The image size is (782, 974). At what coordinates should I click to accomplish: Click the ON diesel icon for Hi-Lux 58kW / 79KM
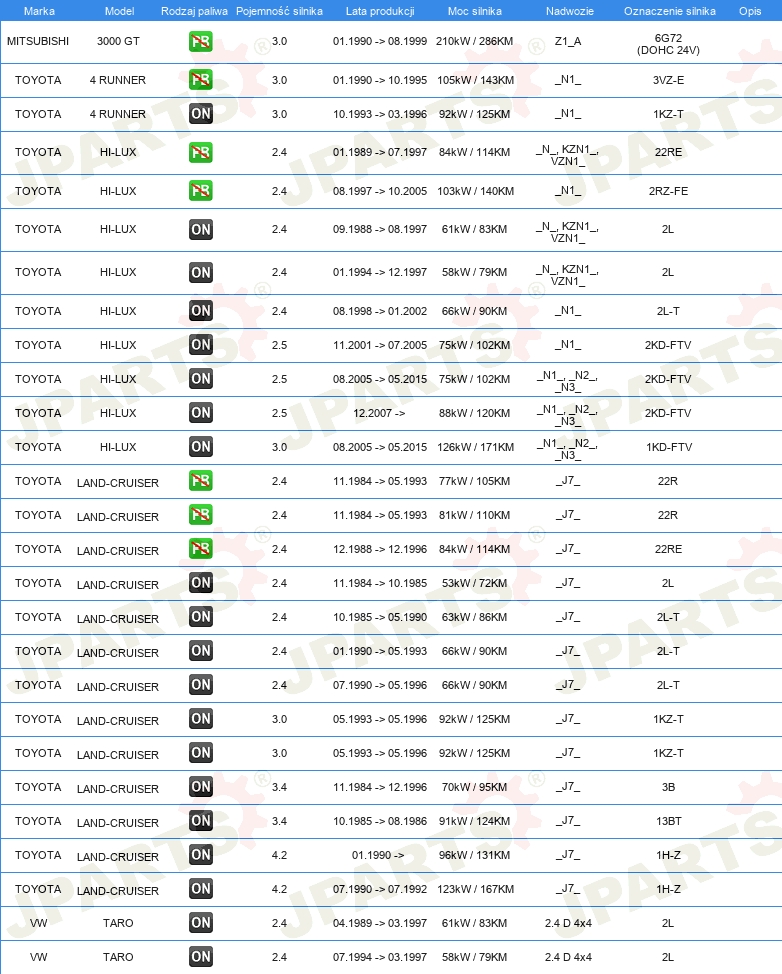(x=201, y=272)
